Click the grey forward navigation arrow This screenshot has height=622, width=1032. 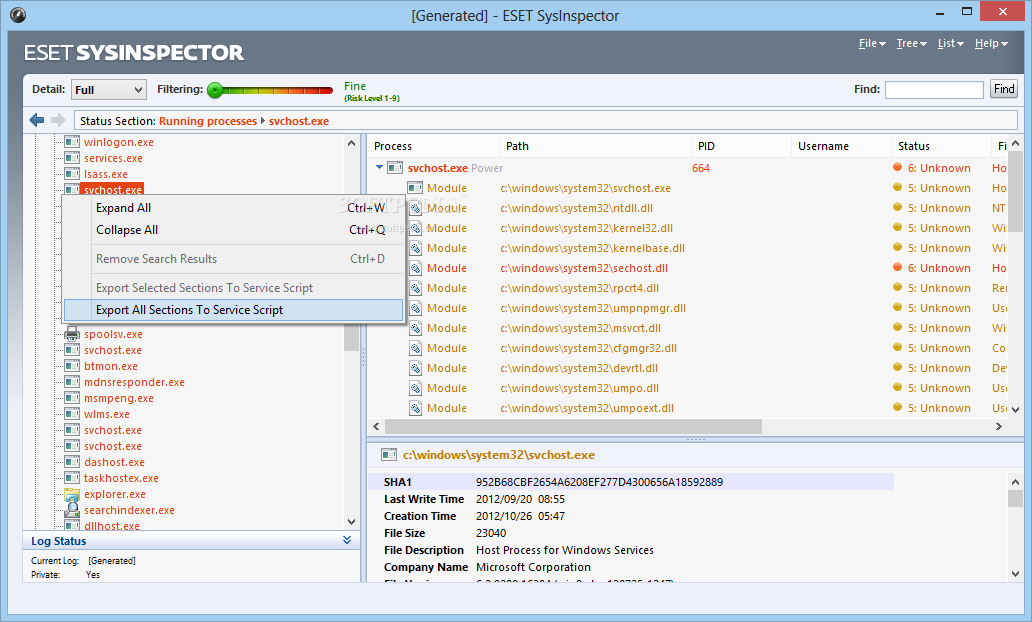58,120
